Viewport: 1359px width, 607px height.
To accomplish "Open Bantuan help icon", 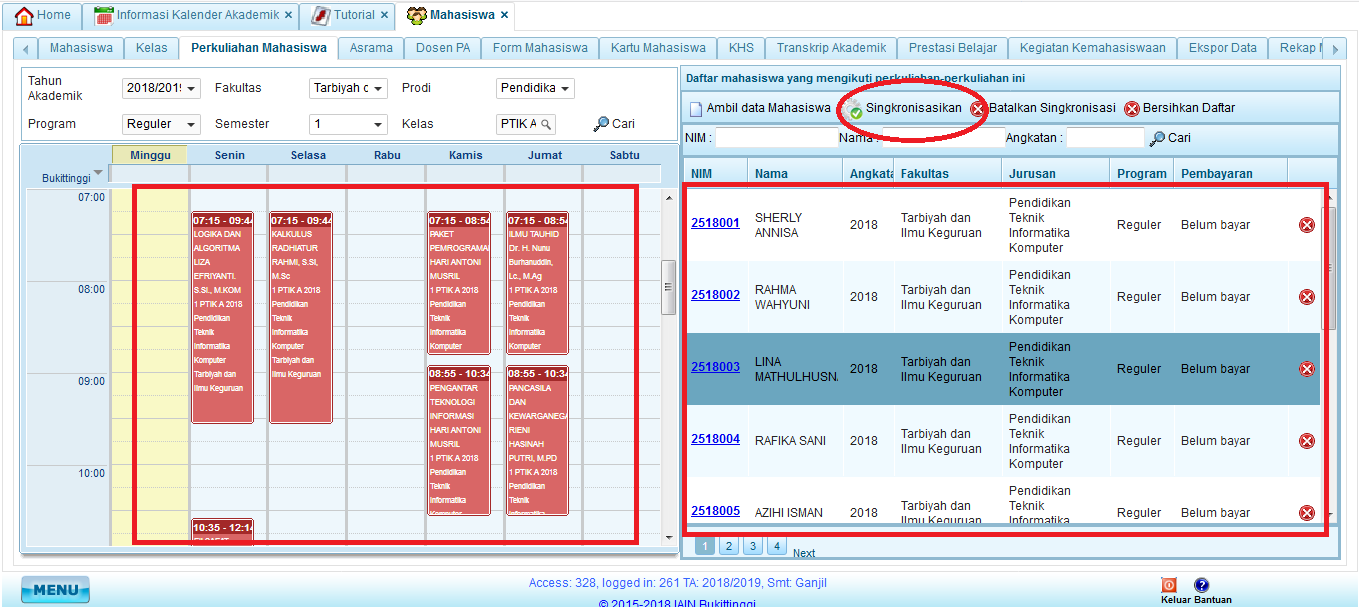I will [1202, 585].
